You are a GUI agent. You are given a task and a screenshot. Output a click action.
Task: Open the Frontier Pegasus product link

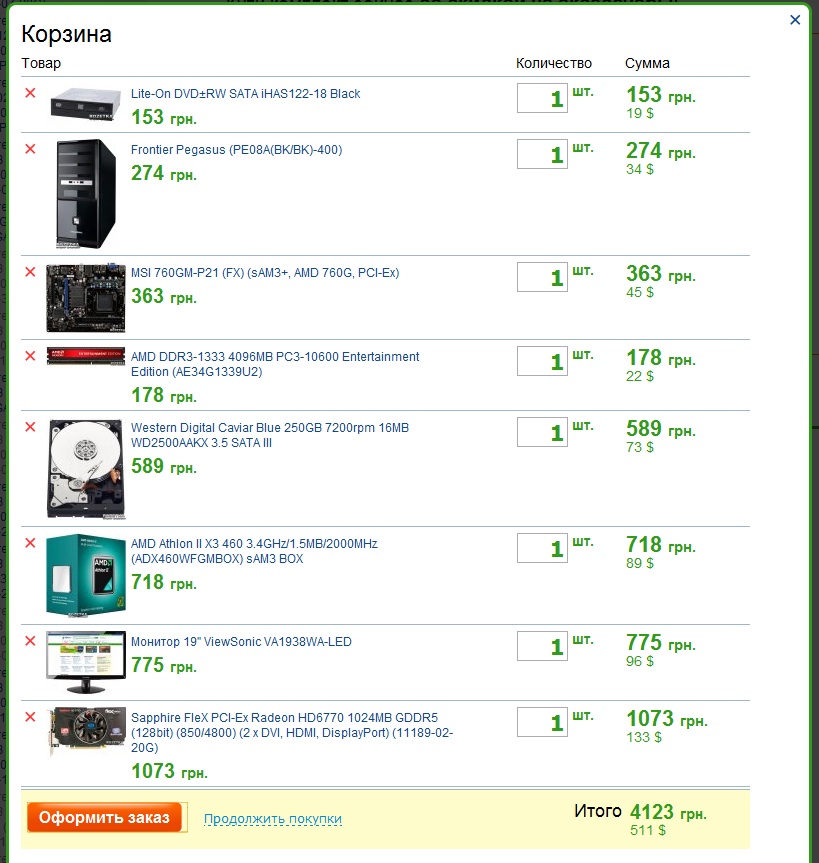[236, 150]
